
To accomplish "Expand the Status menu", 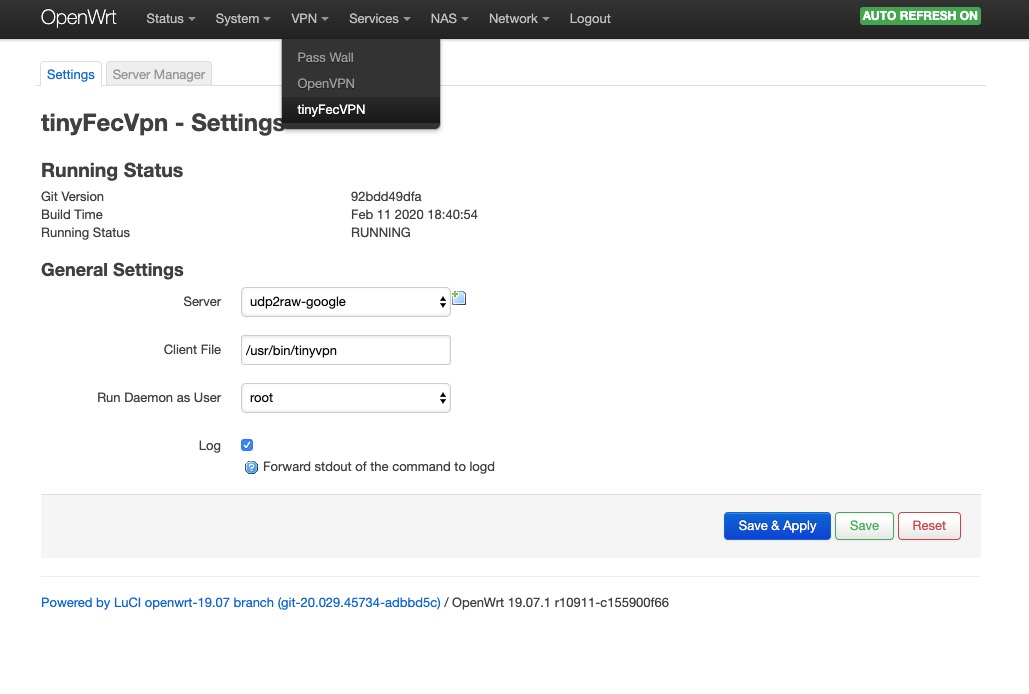I will click(171, 18).
